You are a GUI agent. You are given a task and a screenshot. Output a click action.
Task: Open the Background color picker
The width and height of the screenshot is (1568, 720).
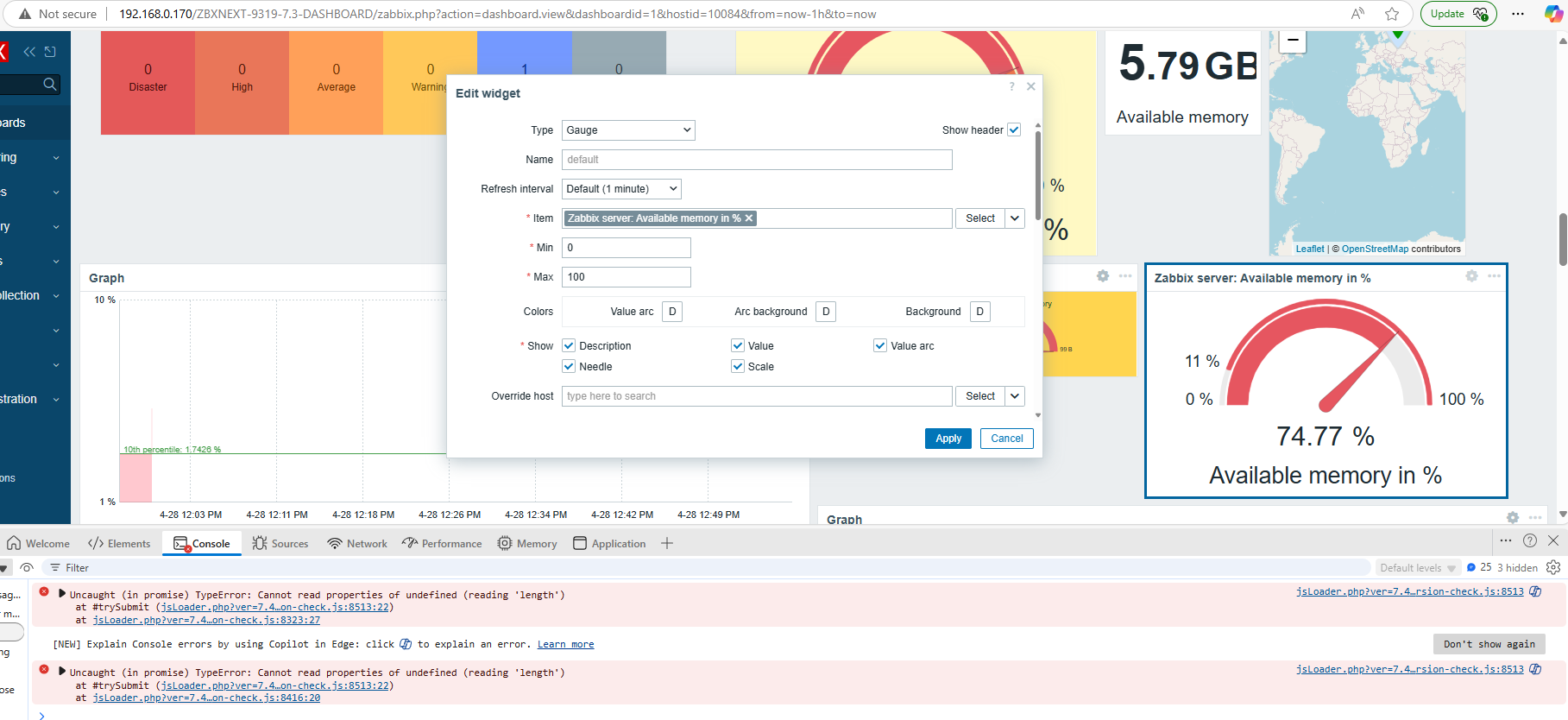(x=979, y=312)
